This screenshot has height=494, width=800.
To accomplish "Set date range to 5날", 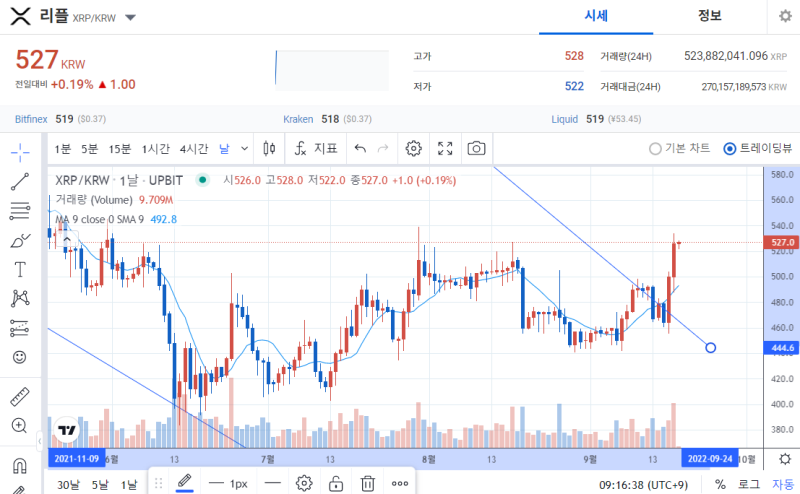I will [x=100, y=484].
